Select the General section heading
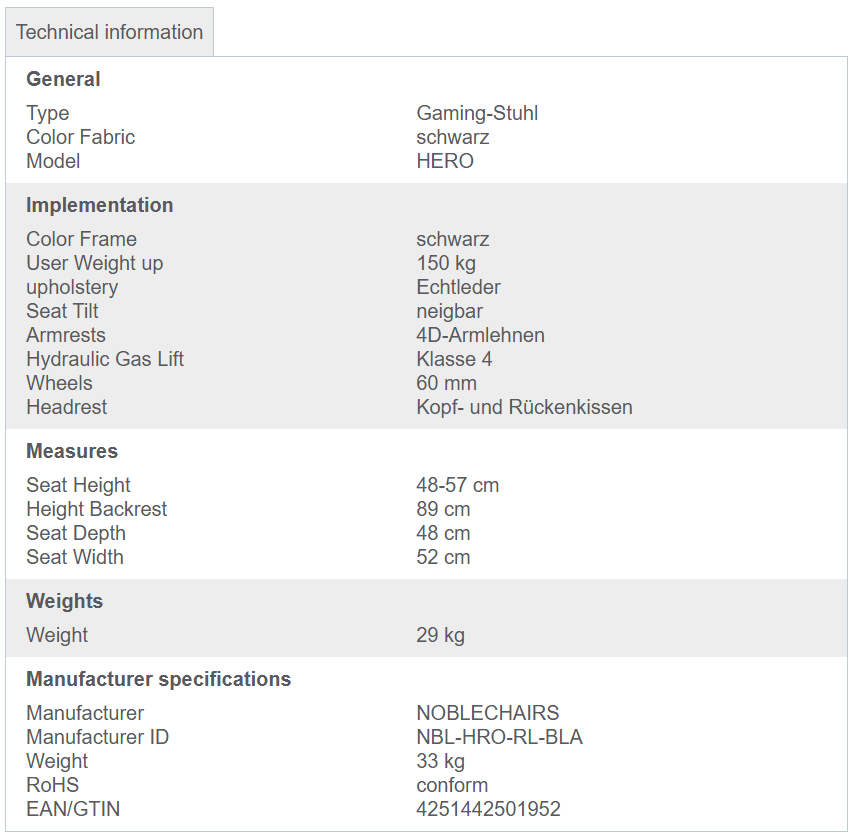 [63, 79]
